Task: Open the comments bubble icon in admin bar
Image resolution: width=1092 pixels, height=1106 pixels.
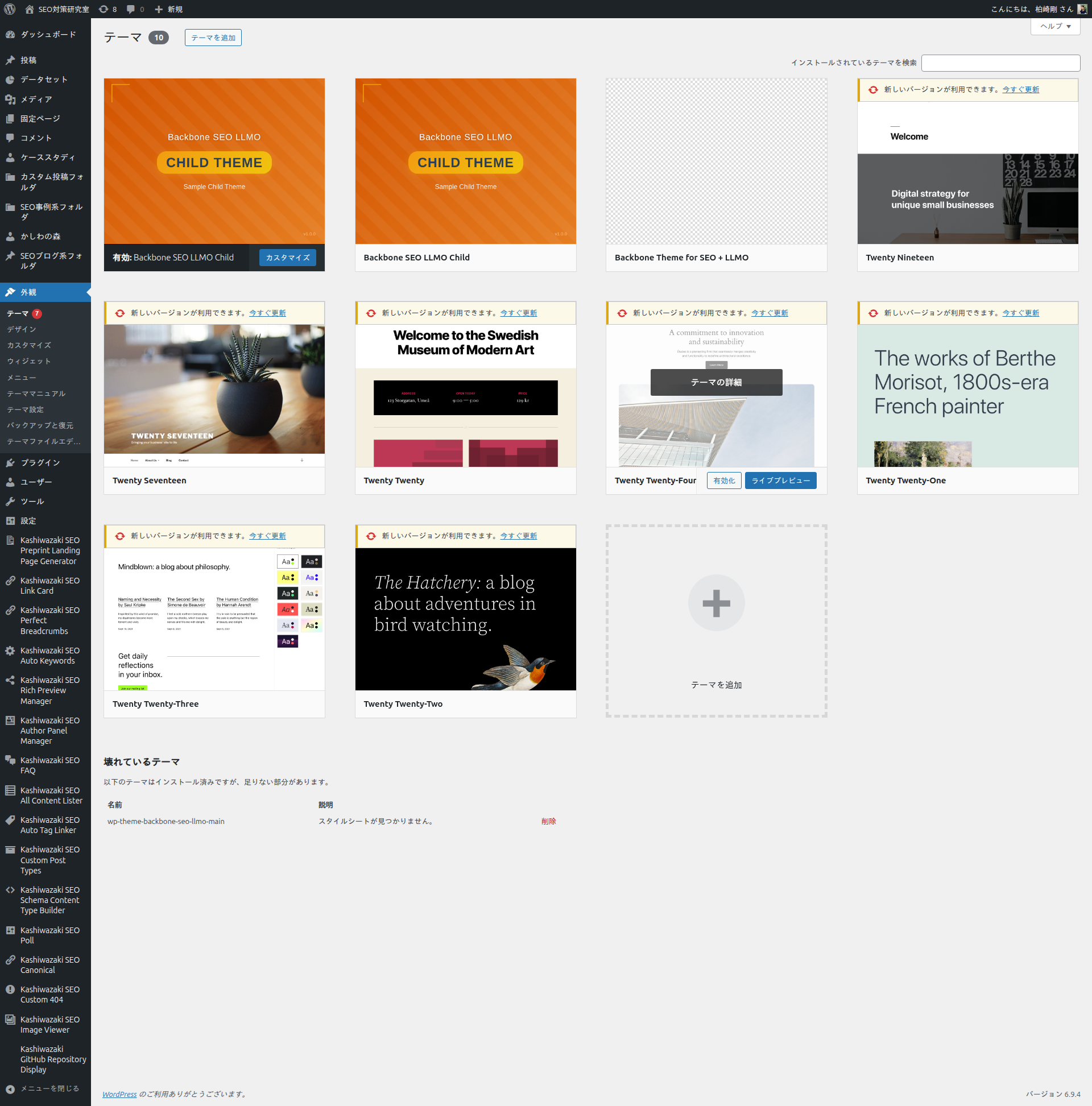Action: tap(131, 9)
